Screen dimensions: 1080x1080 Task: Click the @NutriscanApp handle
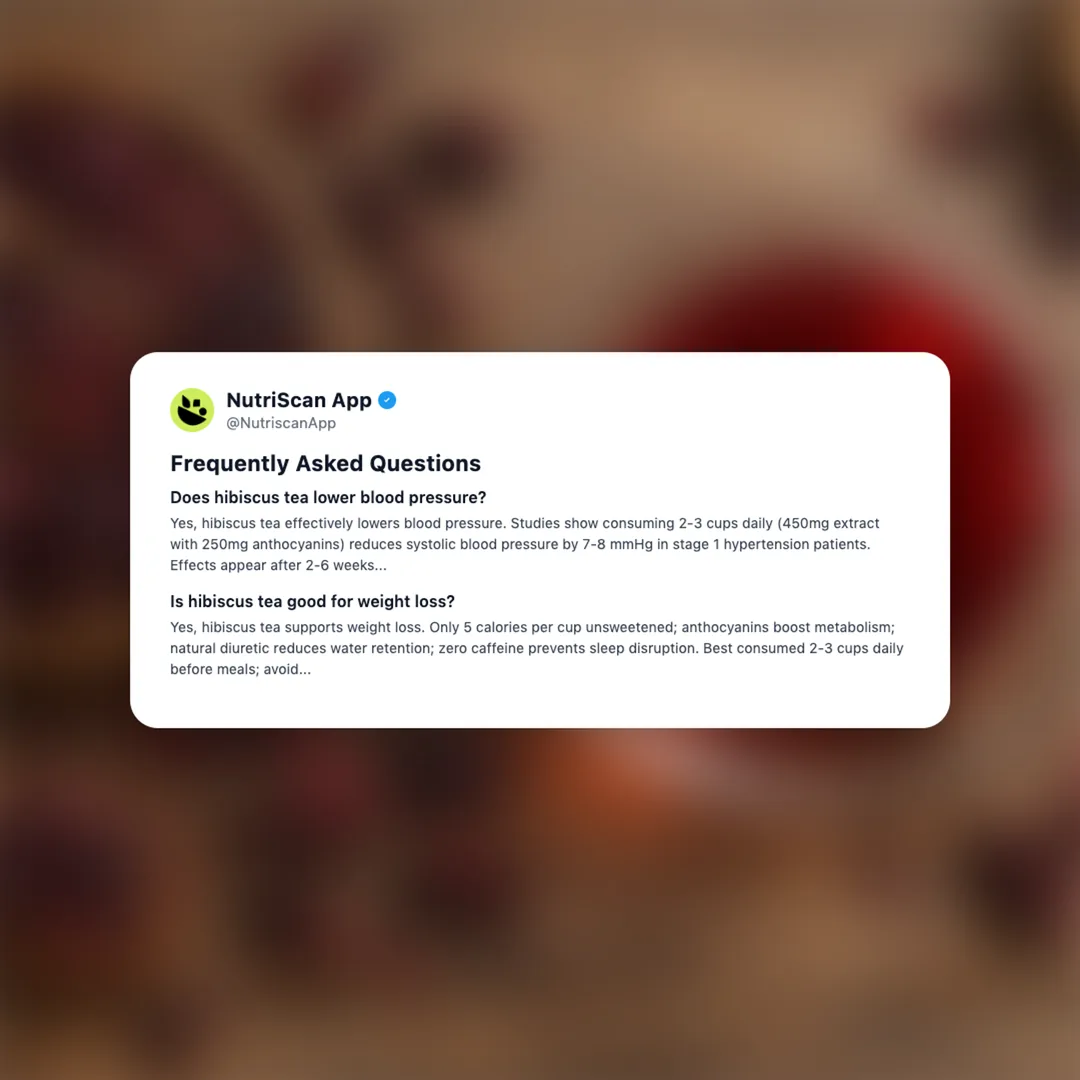tap(281, 423)
